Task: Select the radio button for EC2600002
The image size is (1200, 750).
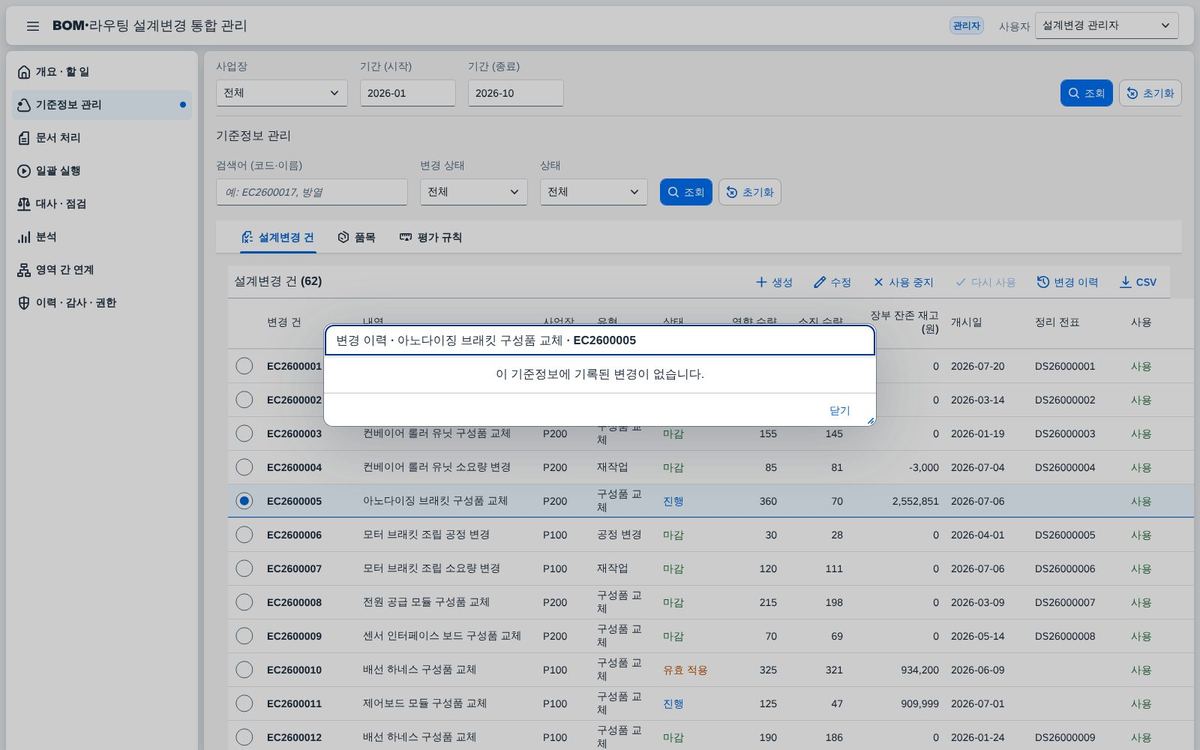Action: click(244, 399)
